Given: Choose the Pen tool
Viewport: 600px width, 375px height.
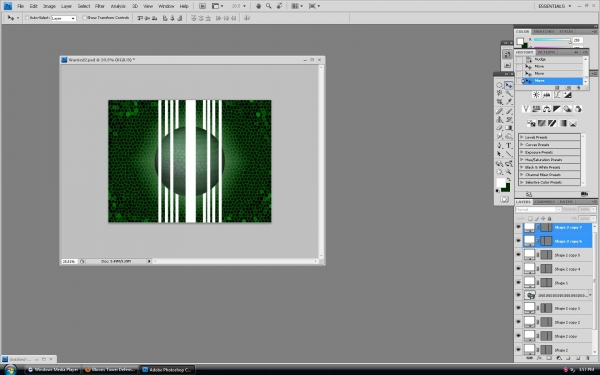Looking at the screenshot, I should (x=500, y=145).
